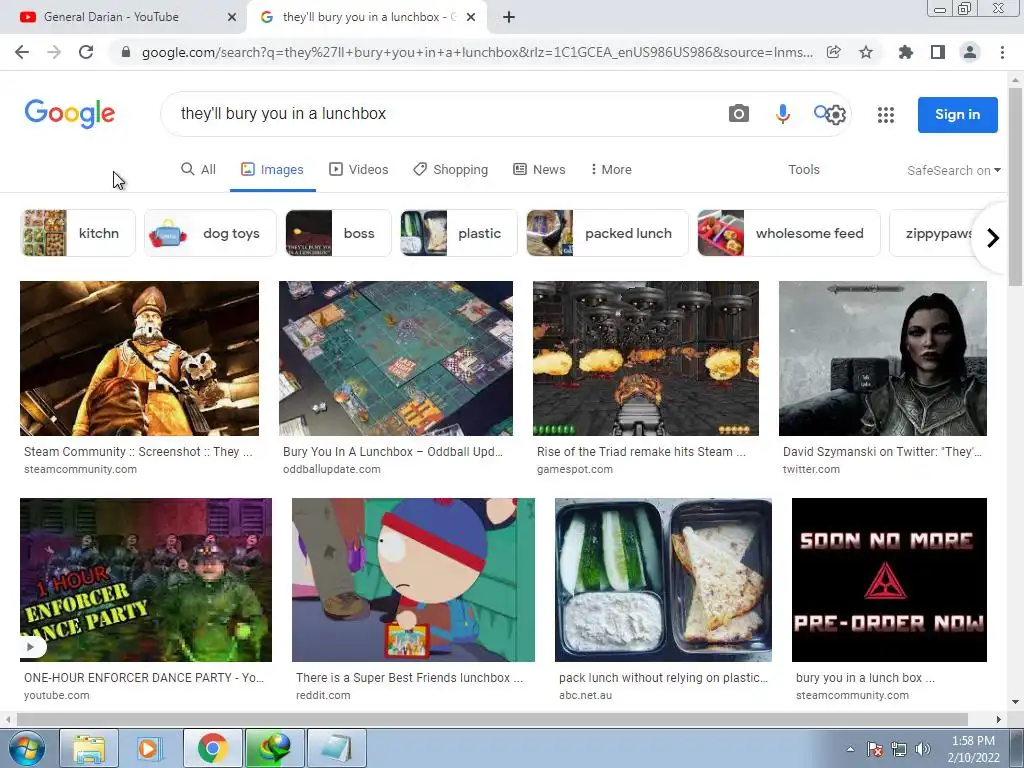The image size is (1024, 768).
Task: Open notepad taskbar icon
Action: [x=336, y=748]
